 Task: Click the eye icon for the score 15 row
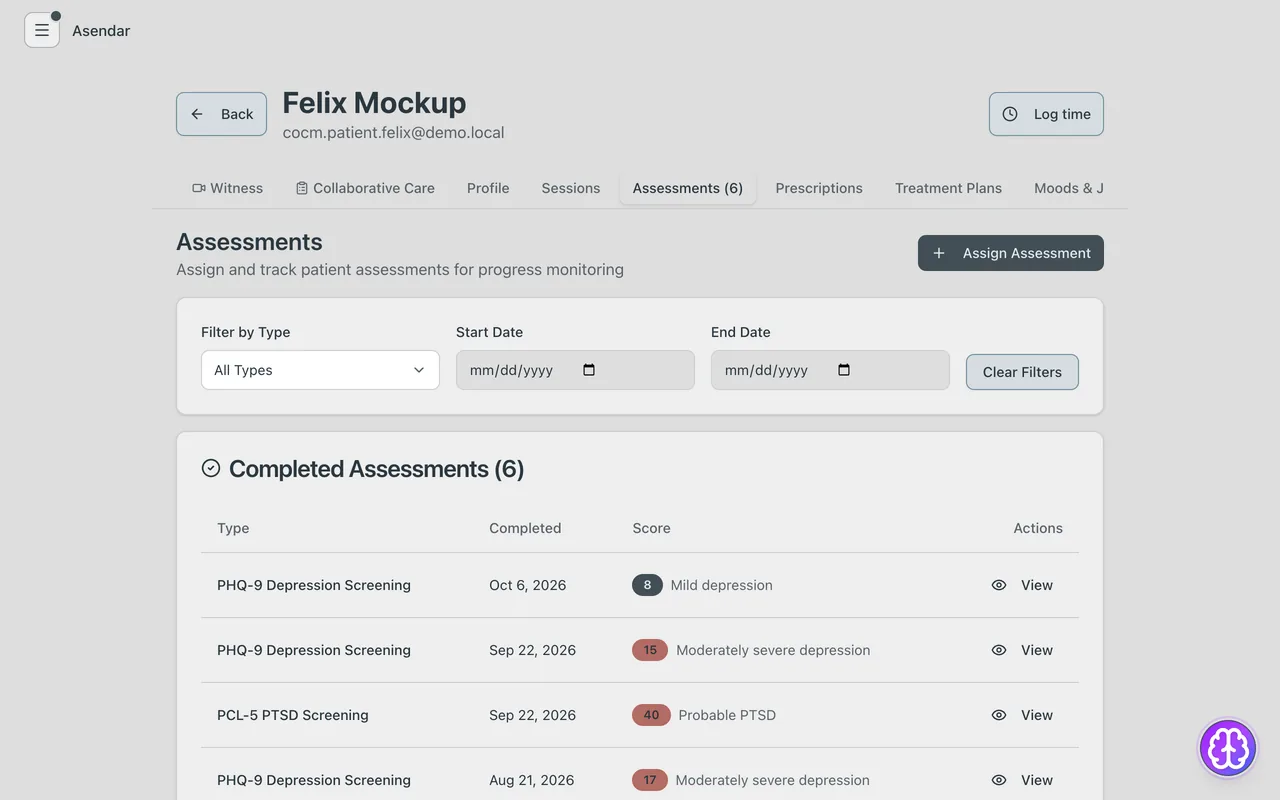click(x=998, y=650)
